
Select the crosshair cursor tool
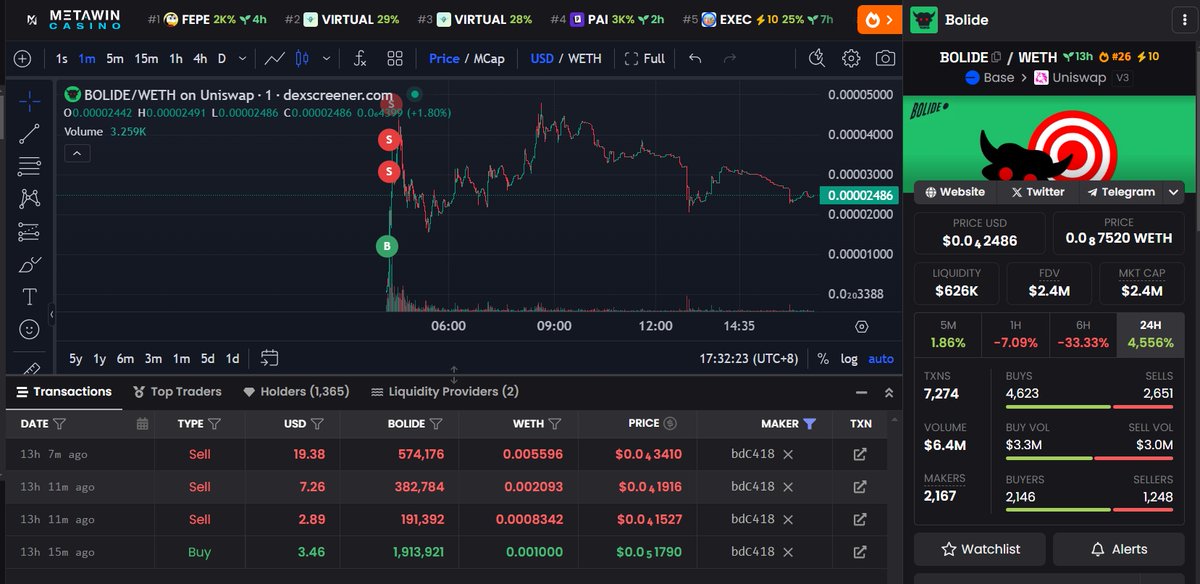pyautogui.click(x=29, y=100)
